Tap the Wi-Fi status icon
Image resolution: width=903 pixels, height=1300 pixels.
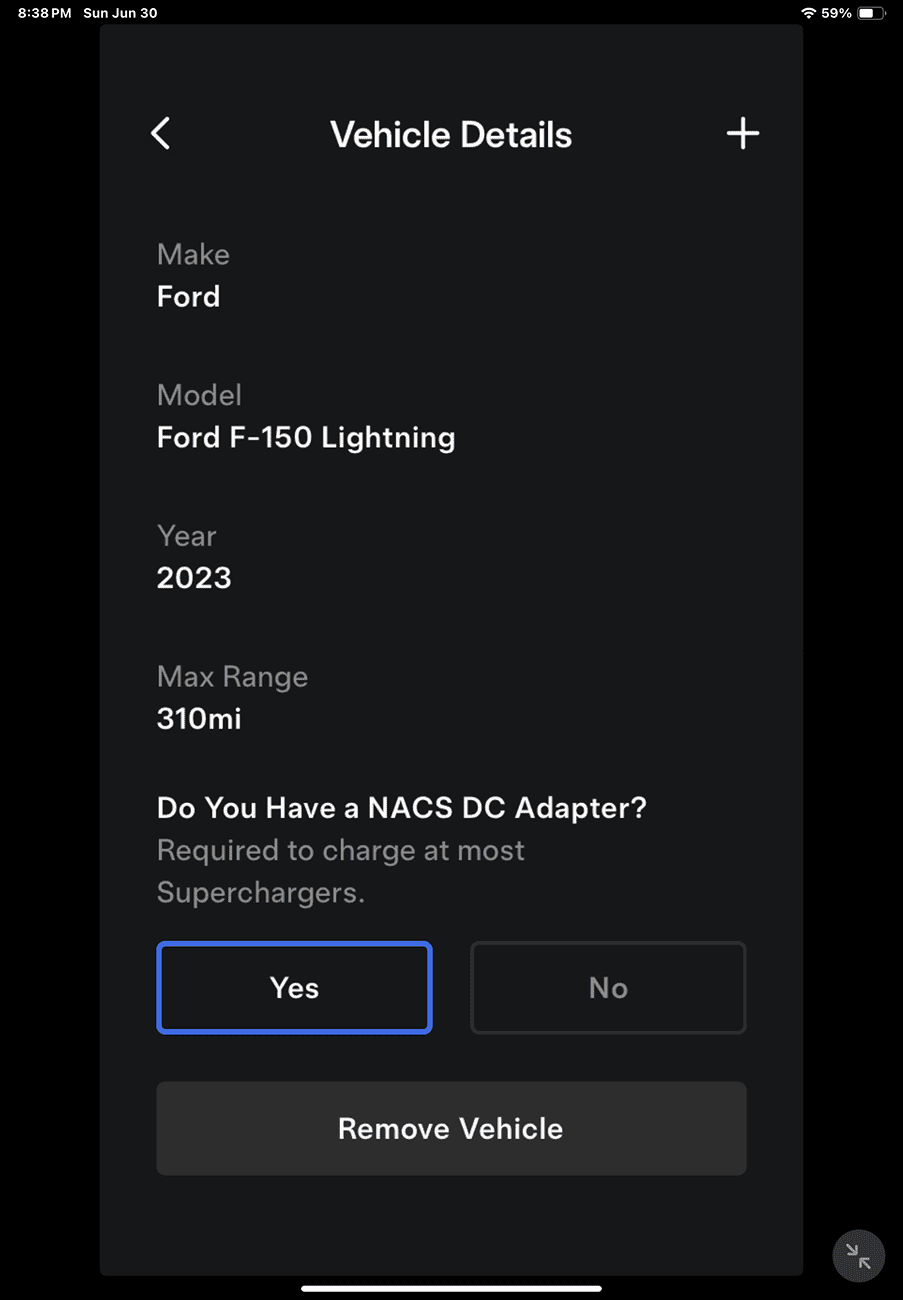tap(808, 13)
